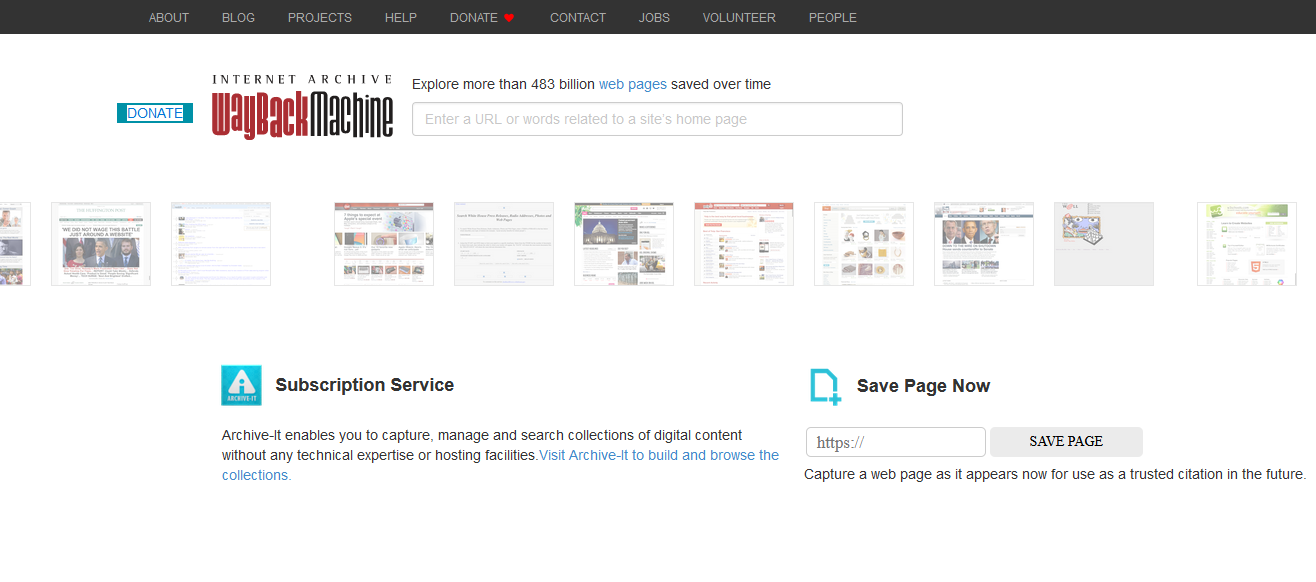Click the red heart beside DONATE

point(509,18)
